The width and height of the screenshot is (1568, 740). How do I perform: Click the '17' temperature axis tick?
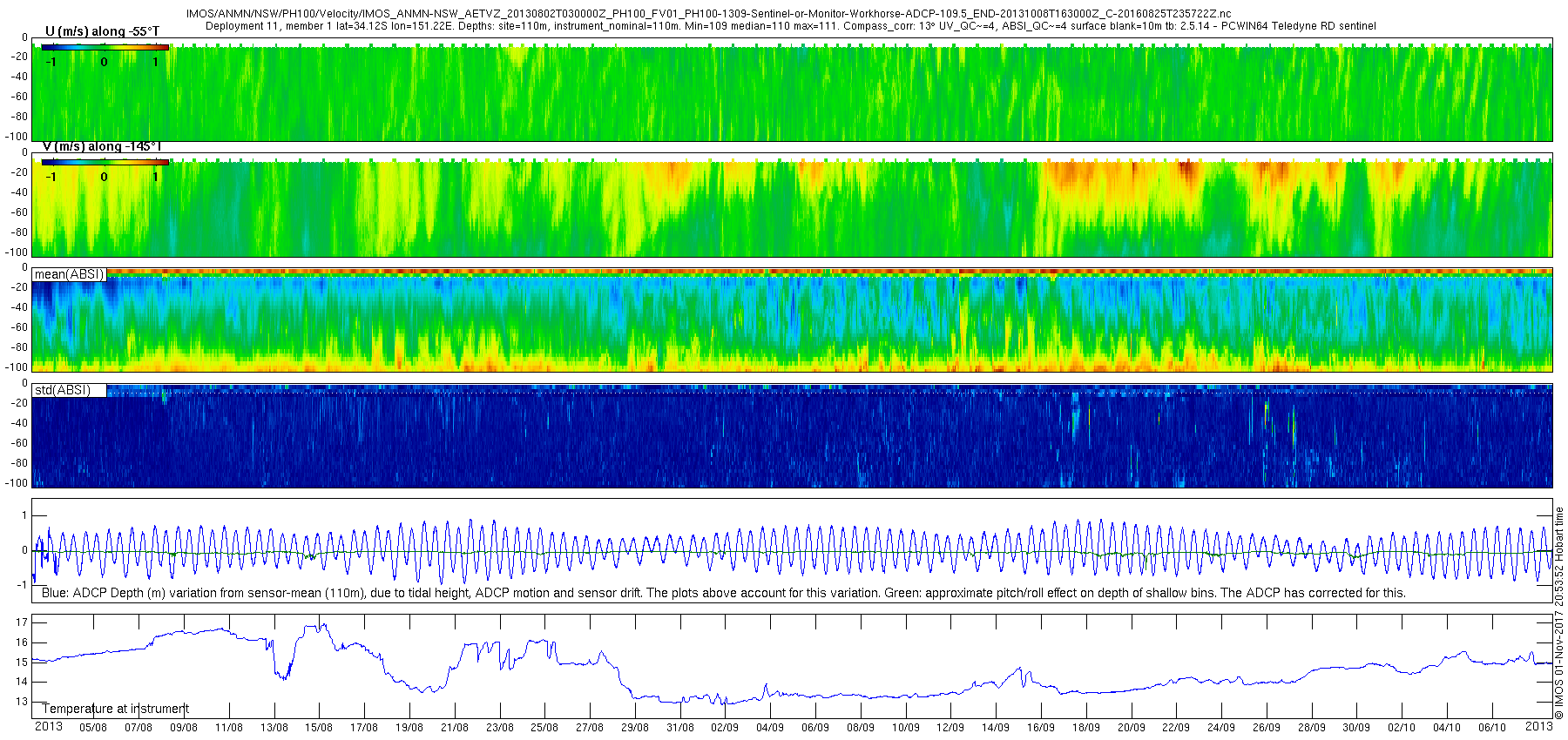pos(22,622)
